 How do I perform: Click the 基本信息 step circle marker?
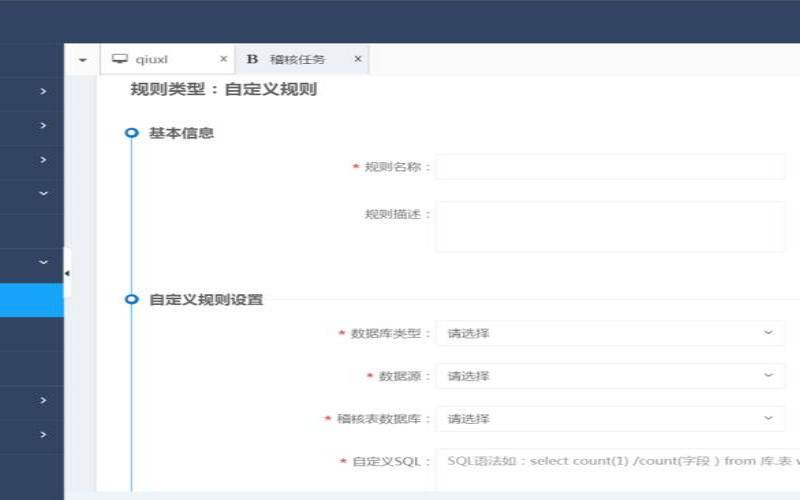pos(132,133)
